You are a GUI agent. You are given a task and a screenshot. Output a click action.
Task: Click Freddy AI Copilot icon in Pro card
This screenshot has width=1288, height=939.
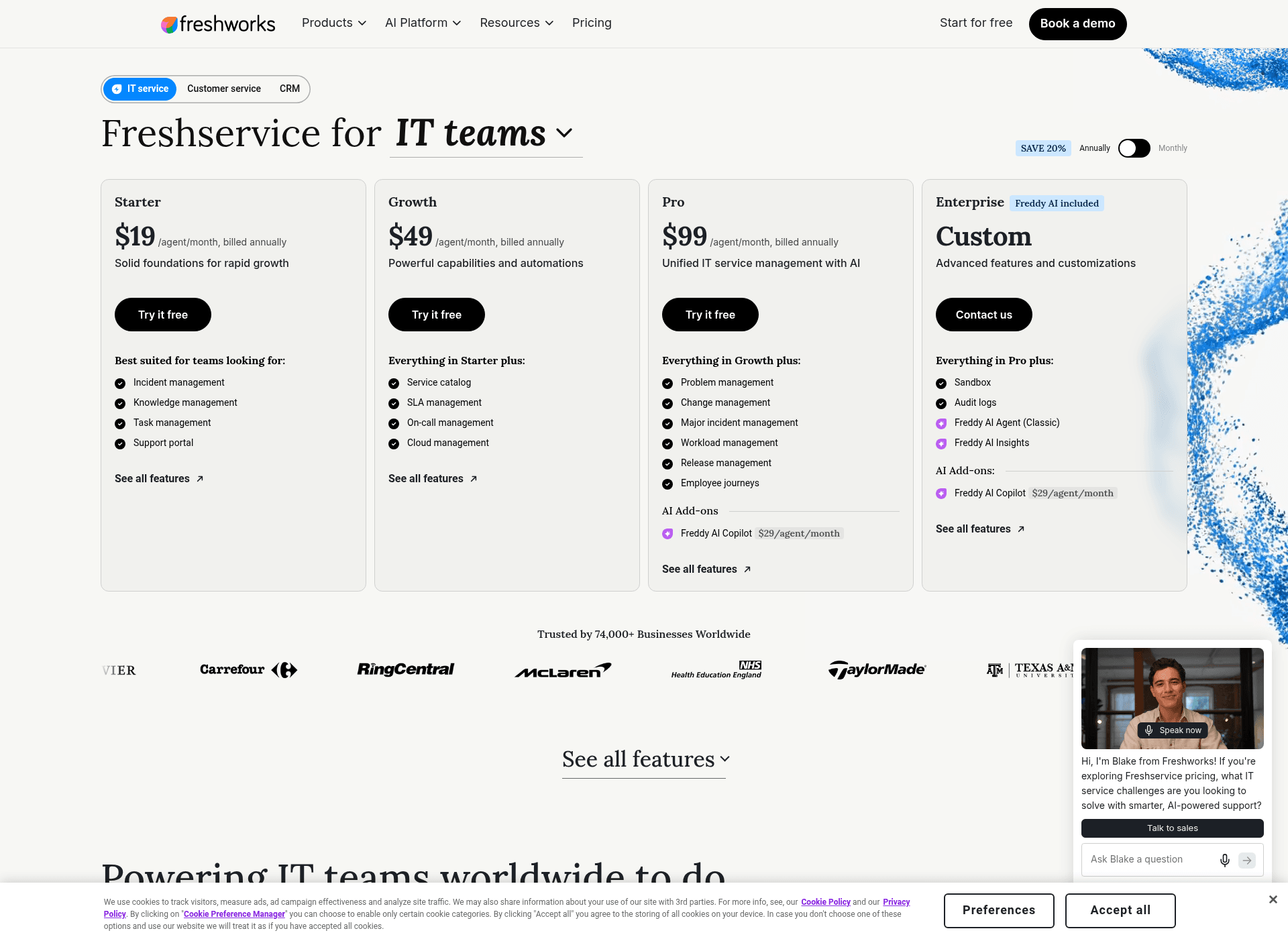click(x=667, y=534)
